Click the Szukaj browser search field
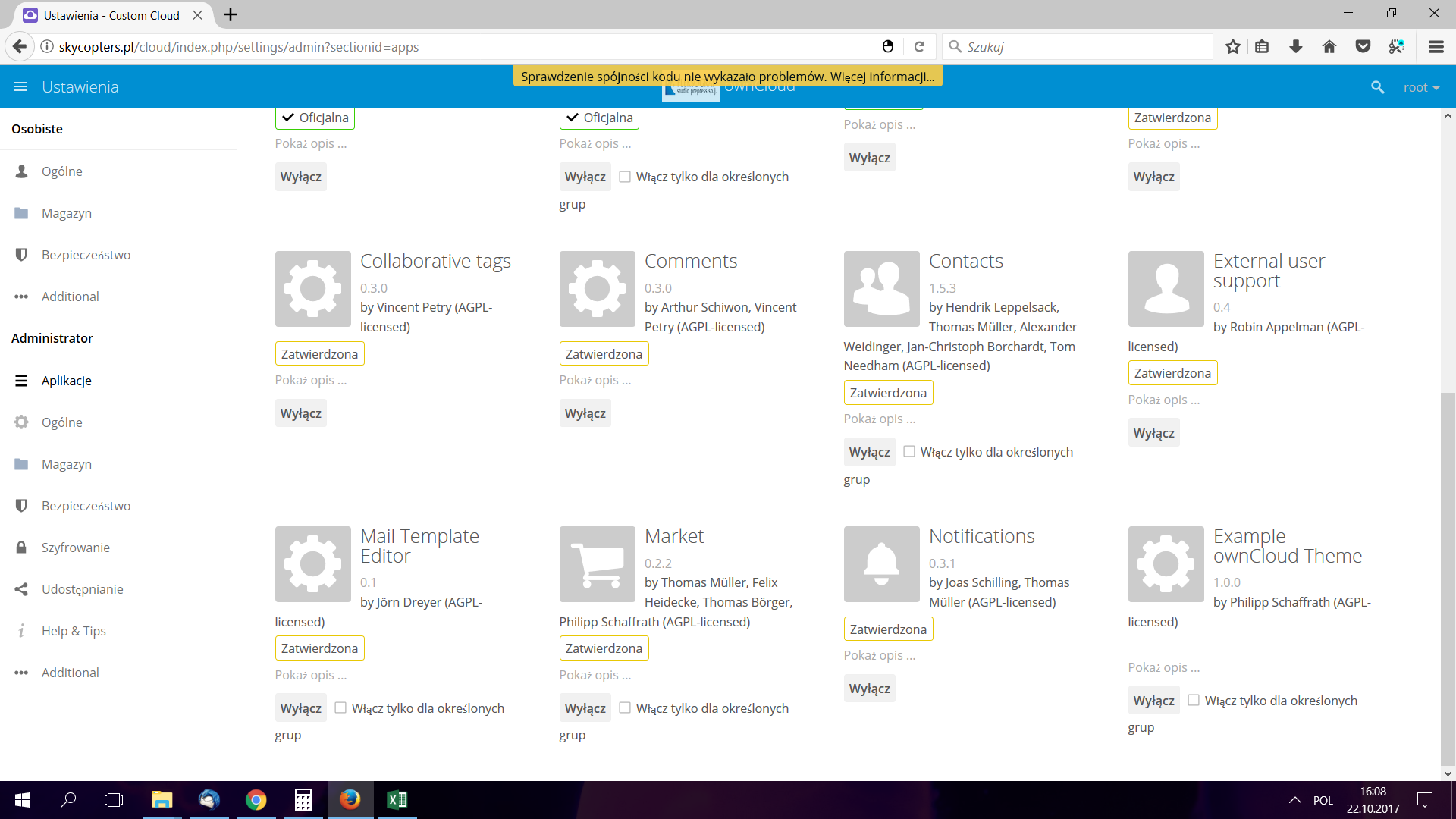This screenshot has width=1456, height=819. pyautogui.click(x=1077, y=47)
